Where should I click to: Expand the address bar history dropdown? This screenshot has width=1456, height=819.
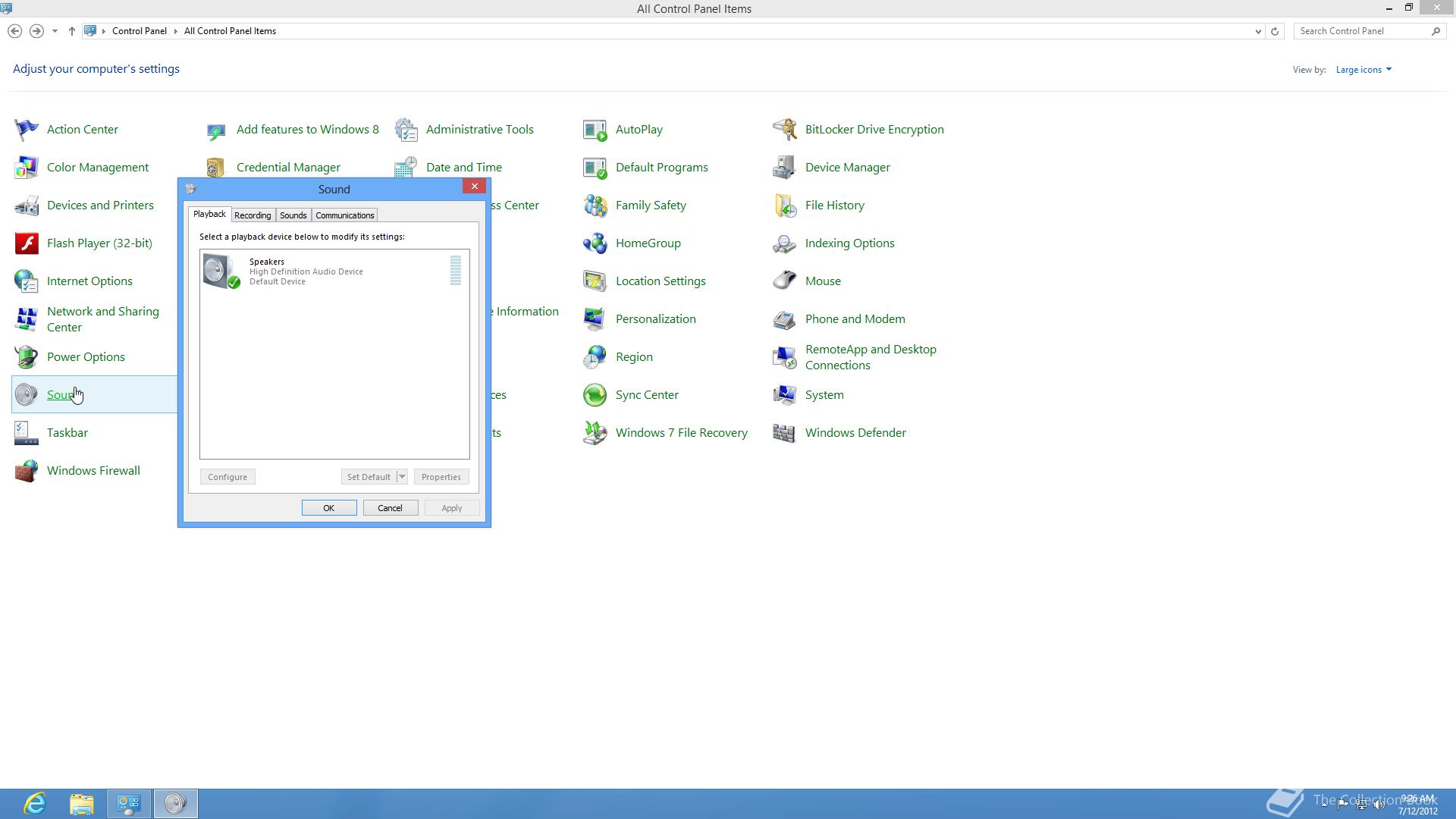point(1258,31)
